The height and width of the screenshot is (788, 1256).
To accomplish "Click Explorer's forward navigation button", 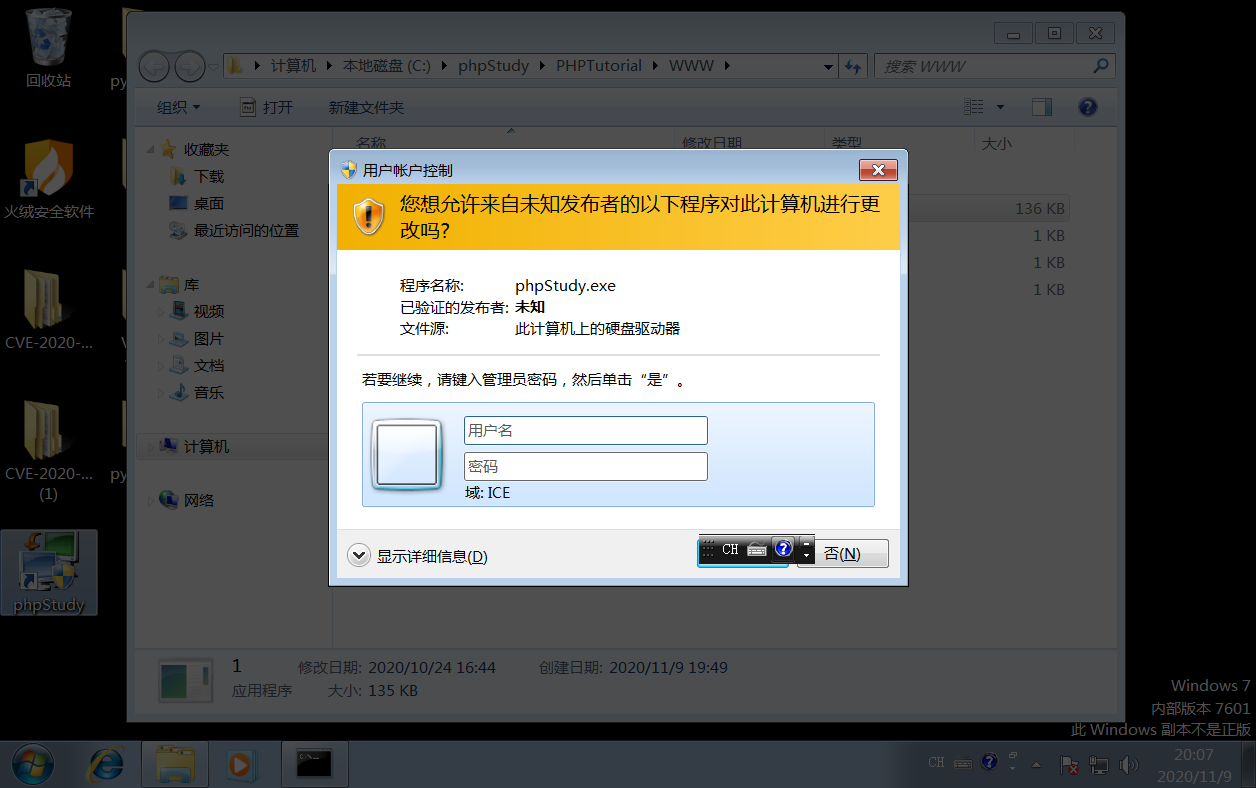I will point(189,67).
